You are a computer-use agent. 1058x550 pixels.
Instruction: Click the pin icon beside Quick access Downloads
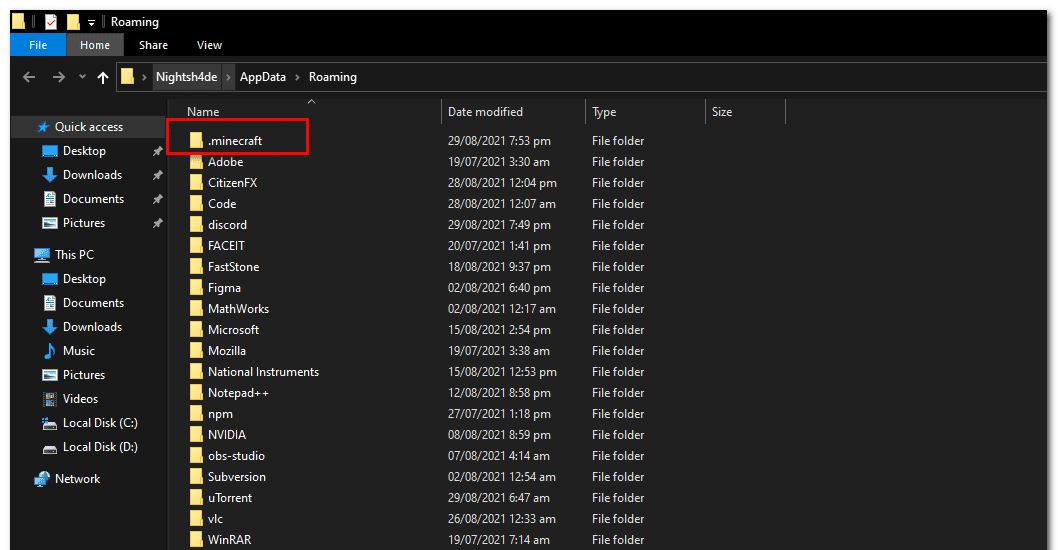click(x=157, y=175)
